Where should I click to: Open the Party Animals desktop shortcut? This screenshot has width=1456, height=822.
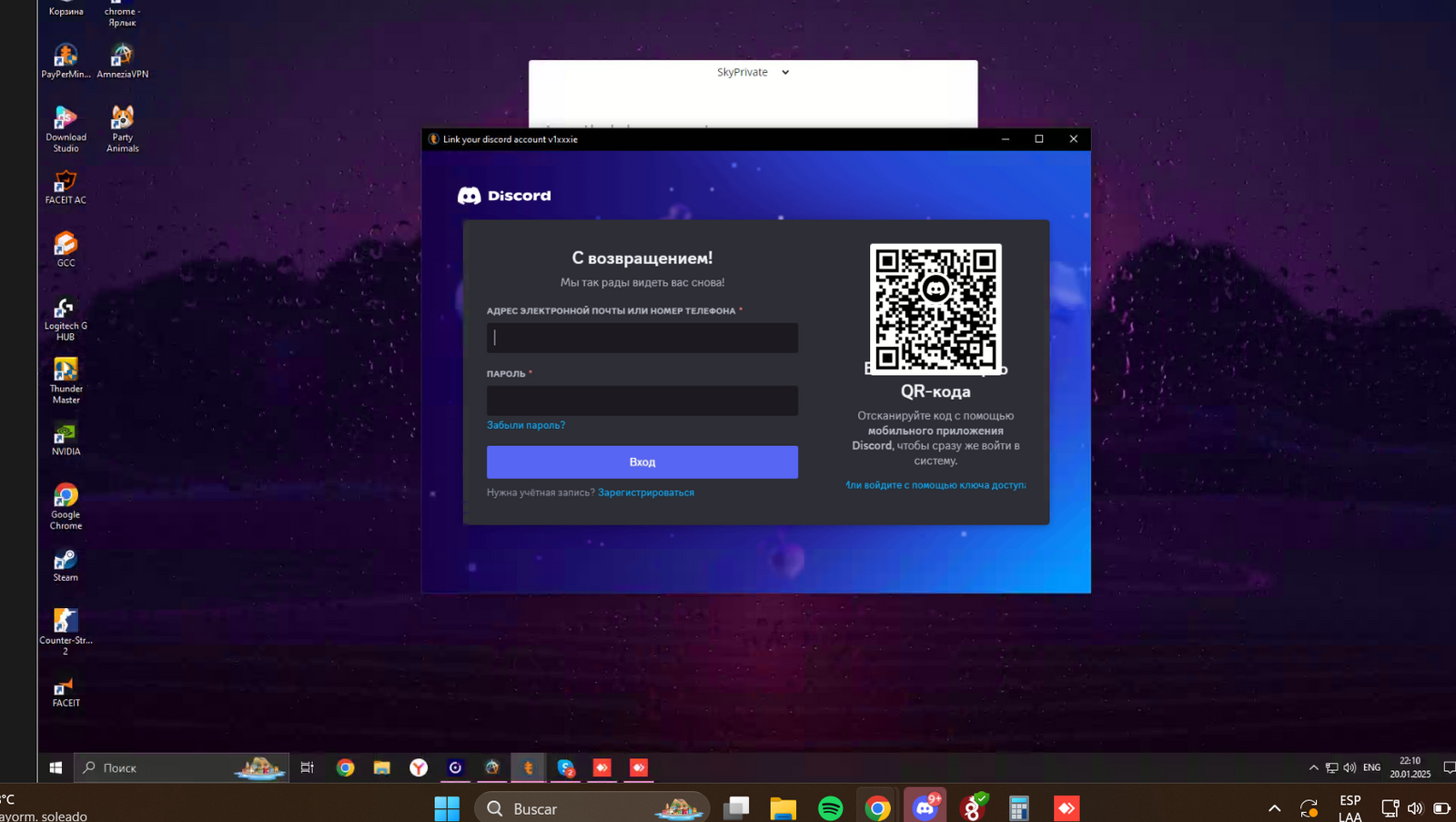pos(122,129)
